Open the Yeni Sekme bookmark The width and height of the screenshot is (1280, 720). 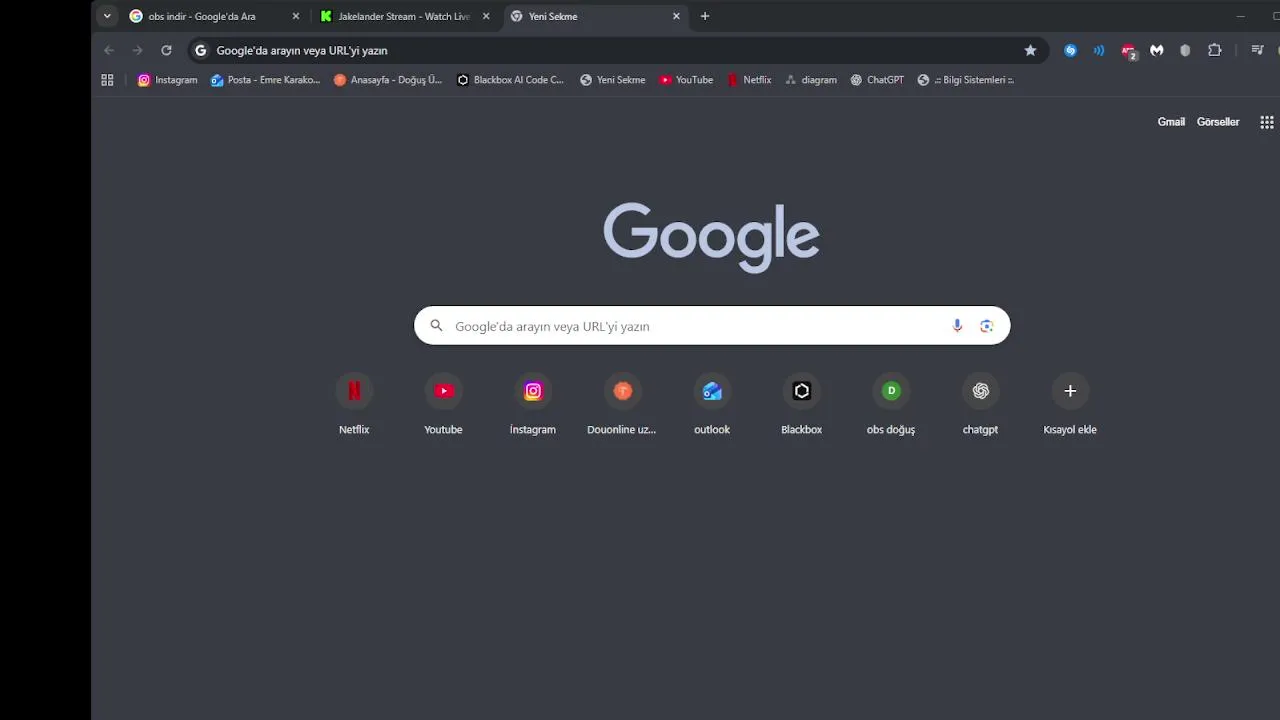[613, 80]
